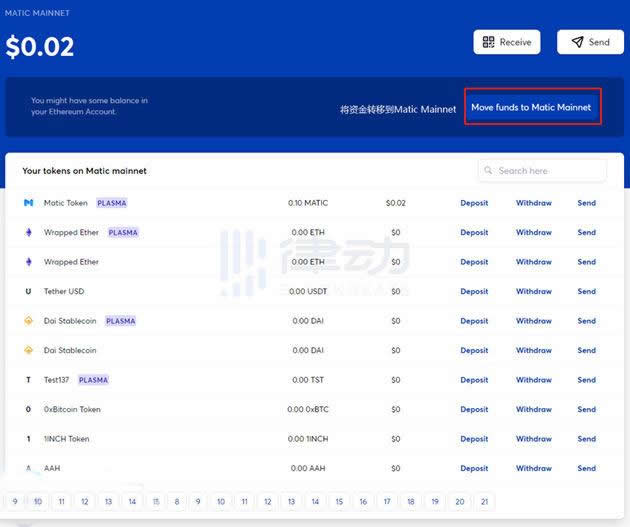Click the 0.00 TST balance
The width and height of the screenshot is (630, 527).
pos(308,380)
